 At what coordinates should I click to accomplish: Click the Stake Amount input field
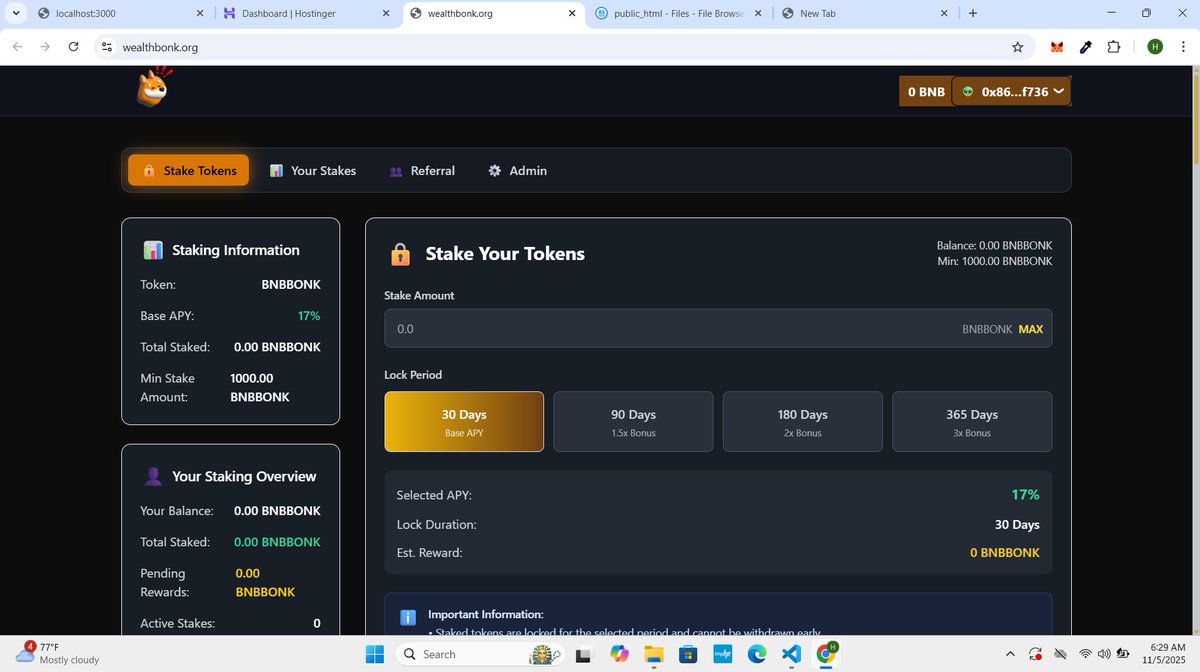(717, 328)
